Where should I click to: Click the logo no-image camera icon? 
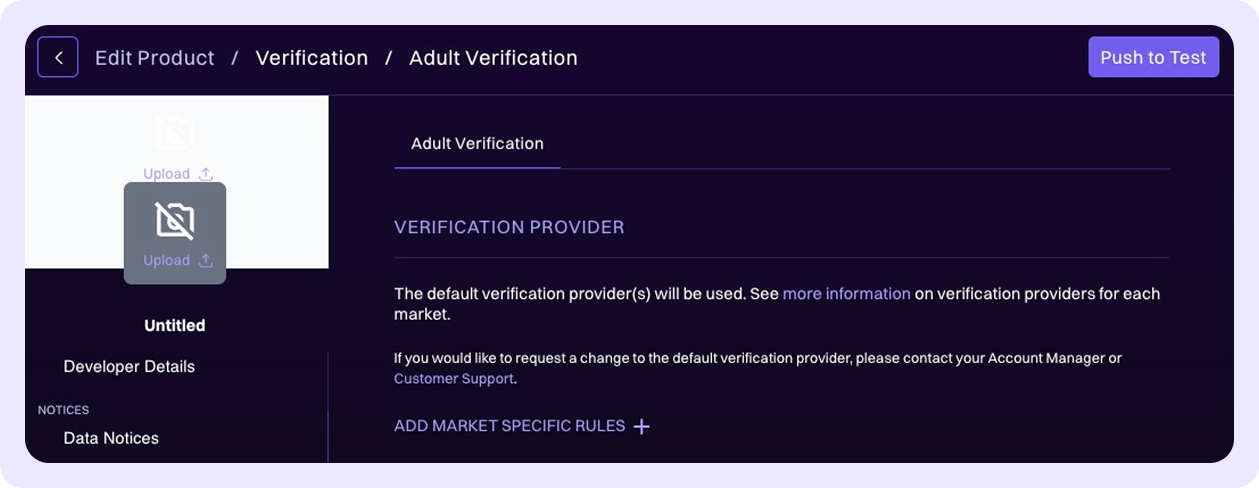175,220
